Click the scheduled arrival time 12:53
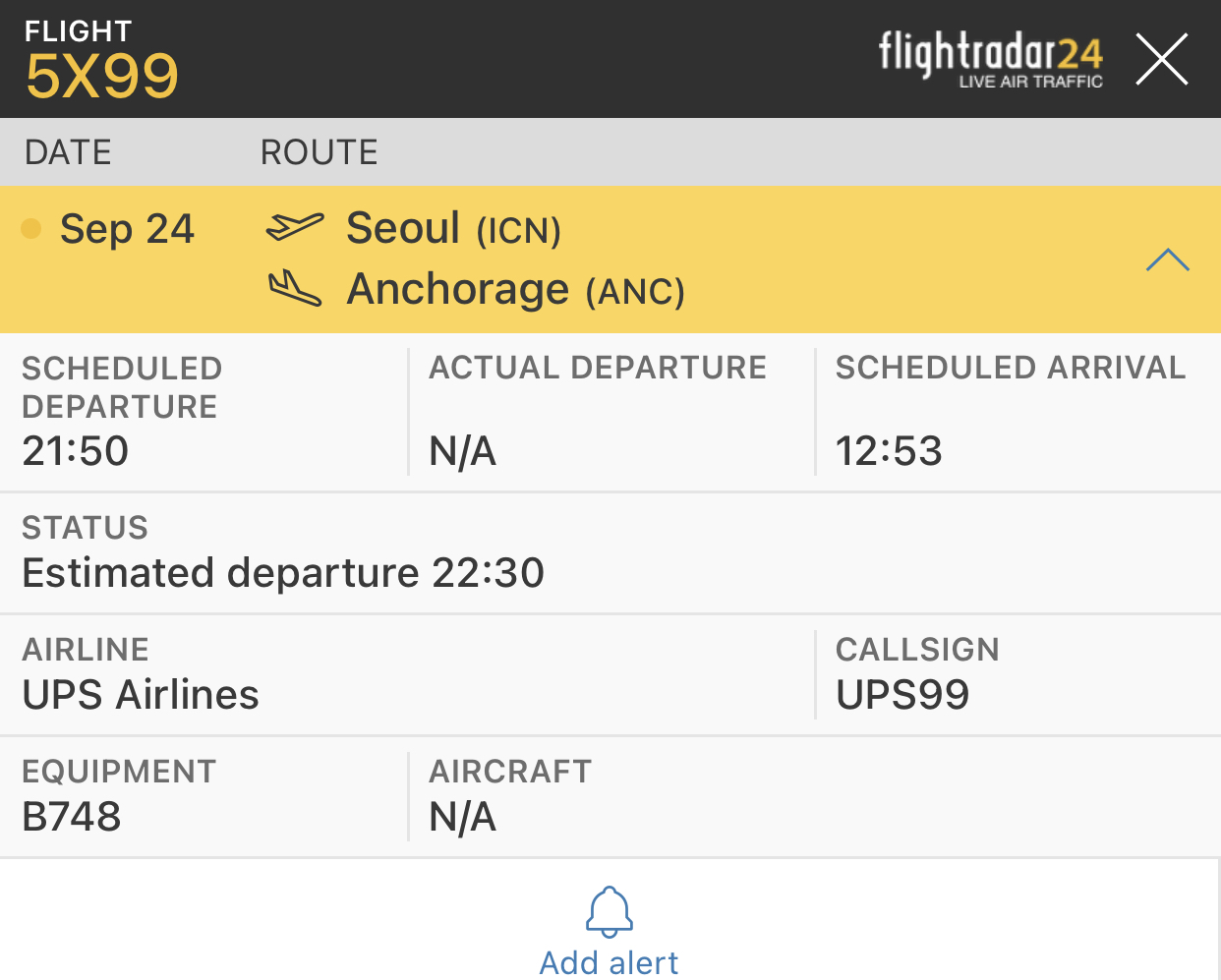1221x980 pixels. 889,451
